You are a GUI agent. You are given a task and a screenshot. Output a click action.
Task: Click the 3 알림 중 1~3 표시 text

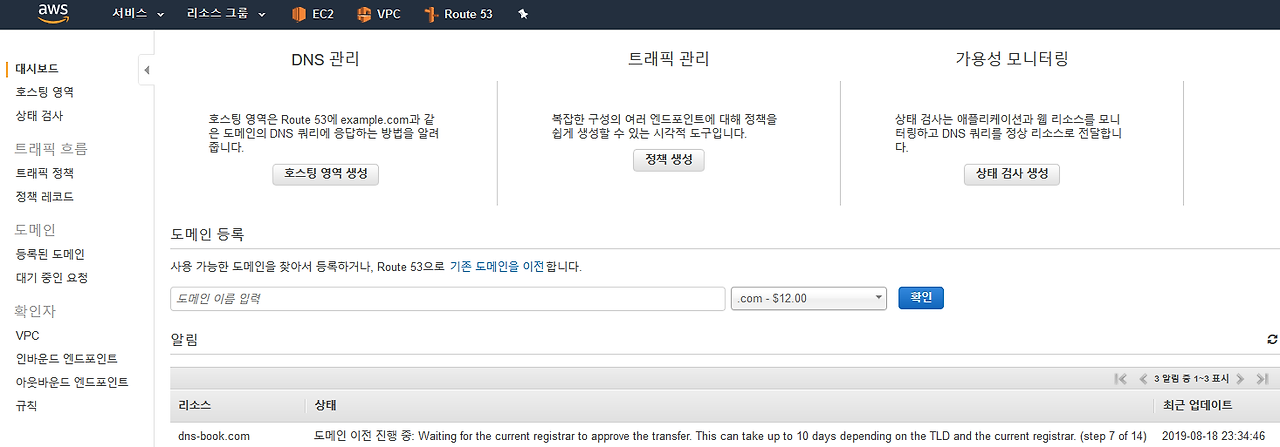[x=1190, y=380]
